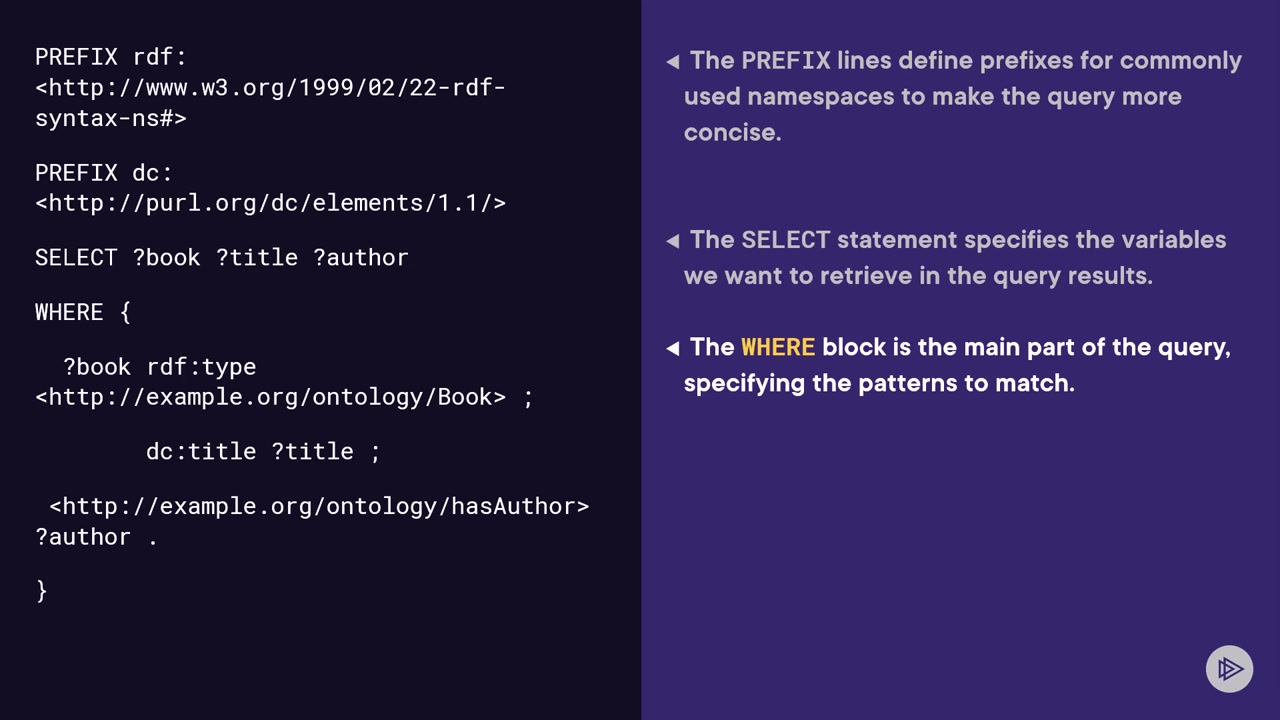Click the "dc:title ?title ;" code line

[x=263, y=451]
